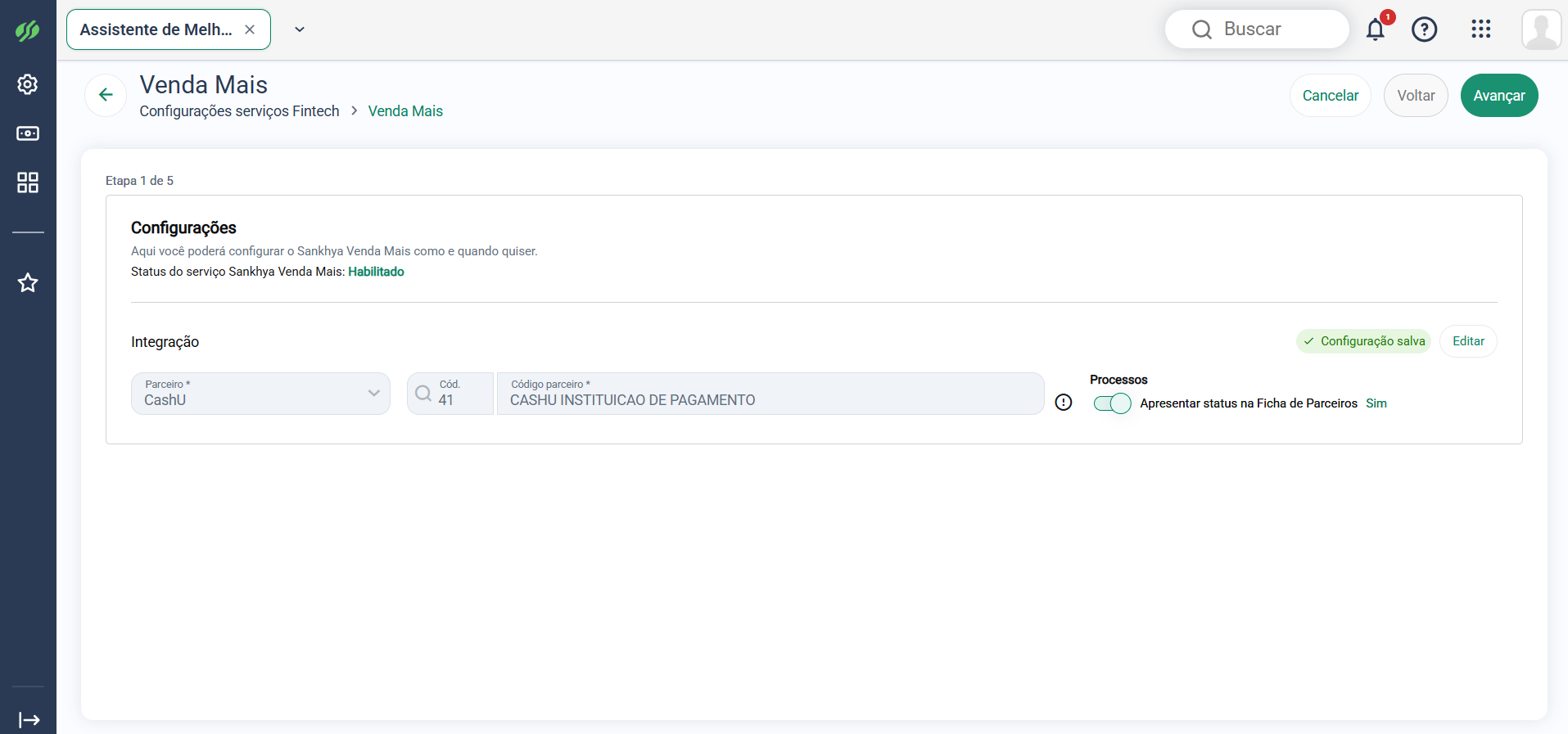
Task: Click the Sankhya leaf logo icon
Action: tap(27, 31)
